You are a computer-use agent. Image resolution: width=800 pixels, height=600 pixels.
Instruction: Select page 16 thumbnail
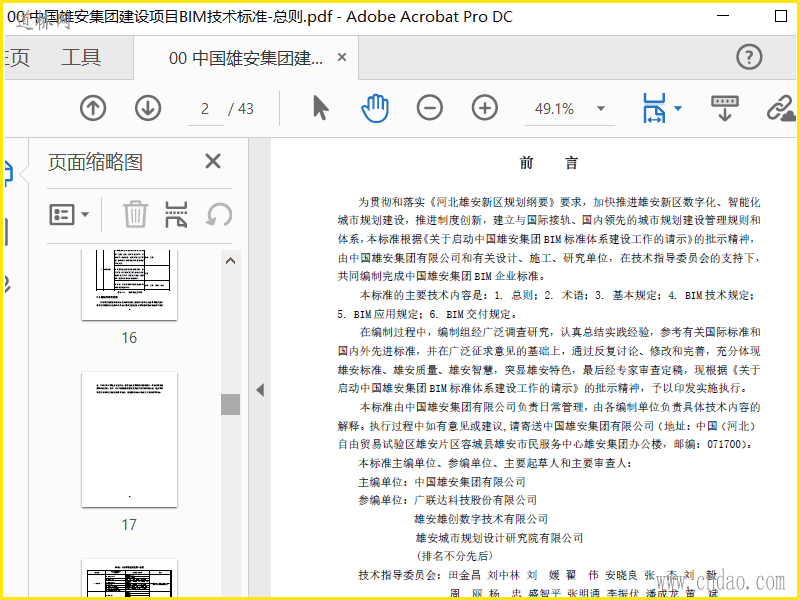[129, 284]
